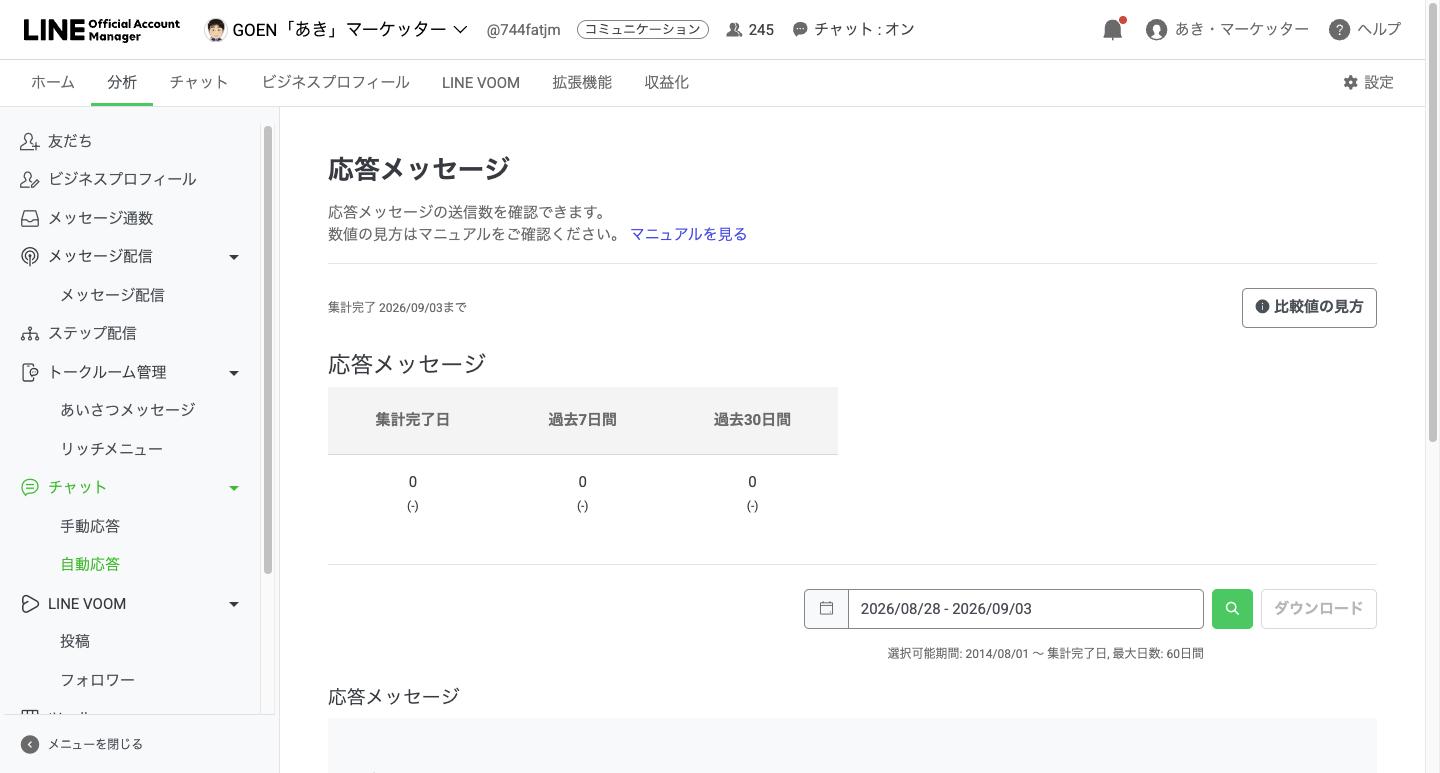This screenshot has width=1440, height=773.
Task: Click the chat bubble icon beside チャット : オン
Action: pos(800,30)
